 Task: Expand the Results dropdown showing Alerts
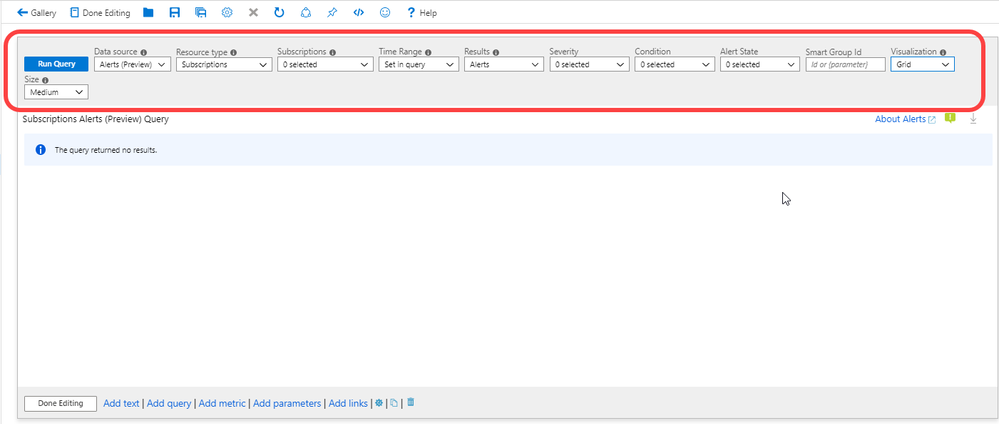[504, 64]
